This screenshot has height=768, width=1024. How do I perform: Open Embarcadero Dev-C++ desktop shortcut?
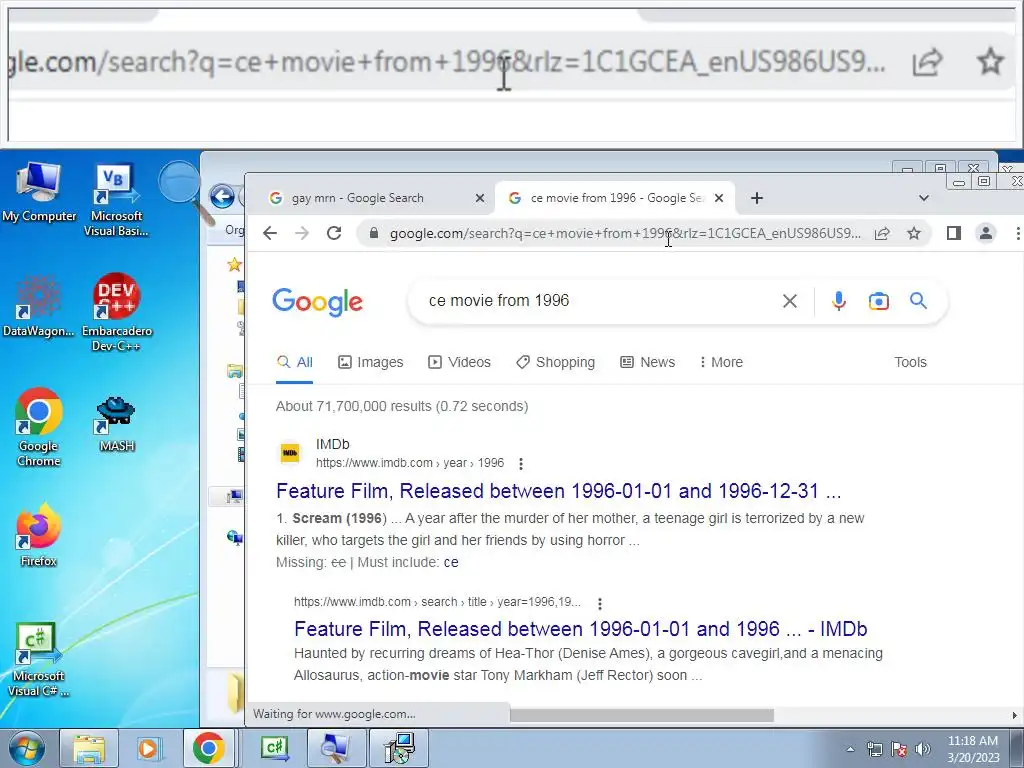click(x=116, y=312)
